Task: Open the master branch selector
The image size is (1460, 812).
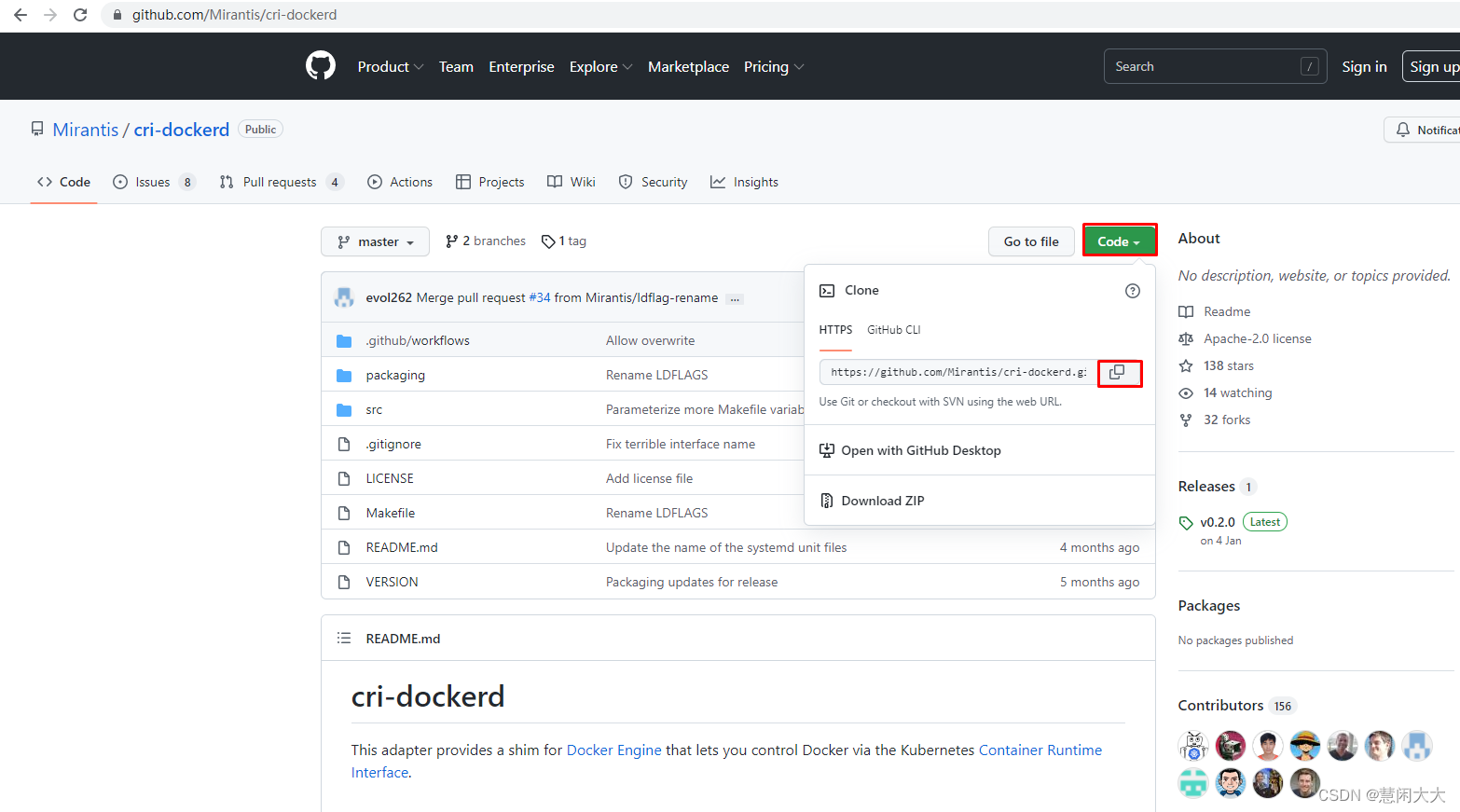Action: pos(375,241)
